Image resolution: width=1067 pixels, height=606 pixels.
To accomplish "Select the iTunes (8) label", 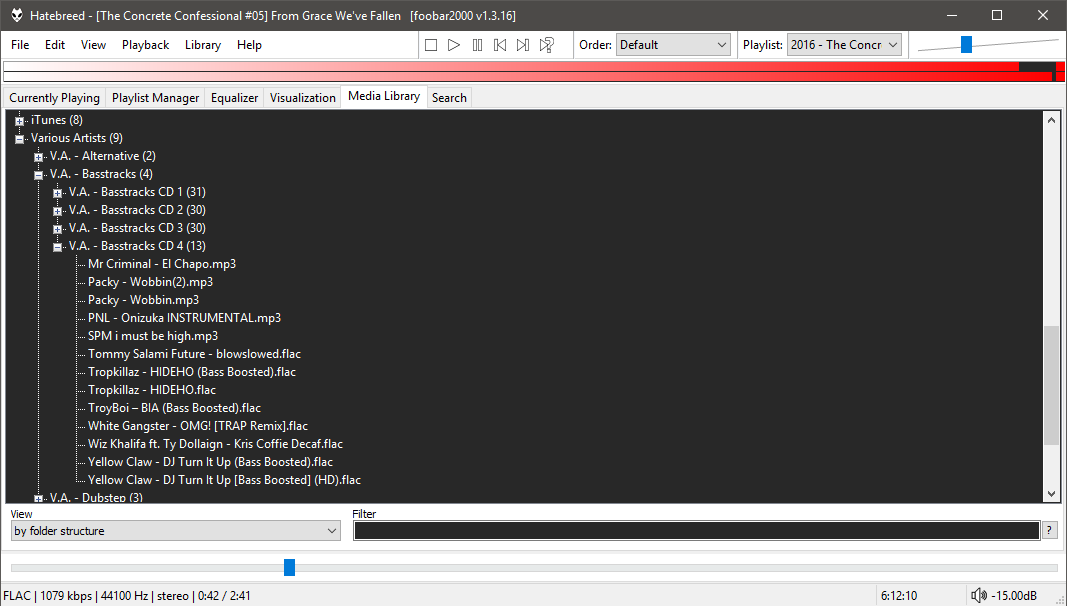I will 56,120.
